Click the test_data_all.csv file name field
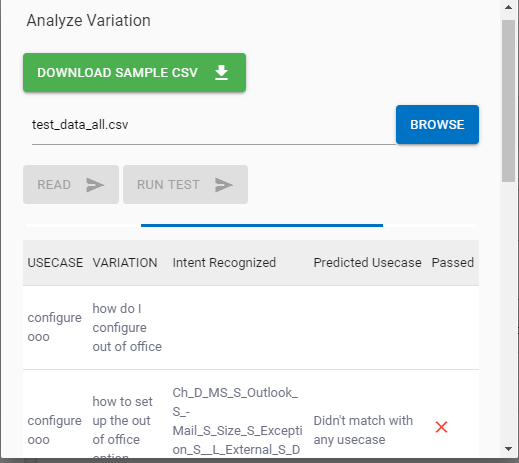 214,125
